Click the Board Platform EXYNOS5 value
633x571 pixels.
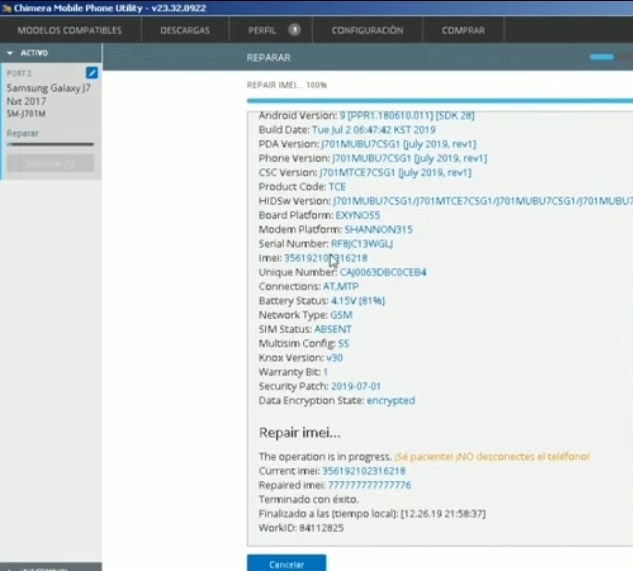coord(358,215)
